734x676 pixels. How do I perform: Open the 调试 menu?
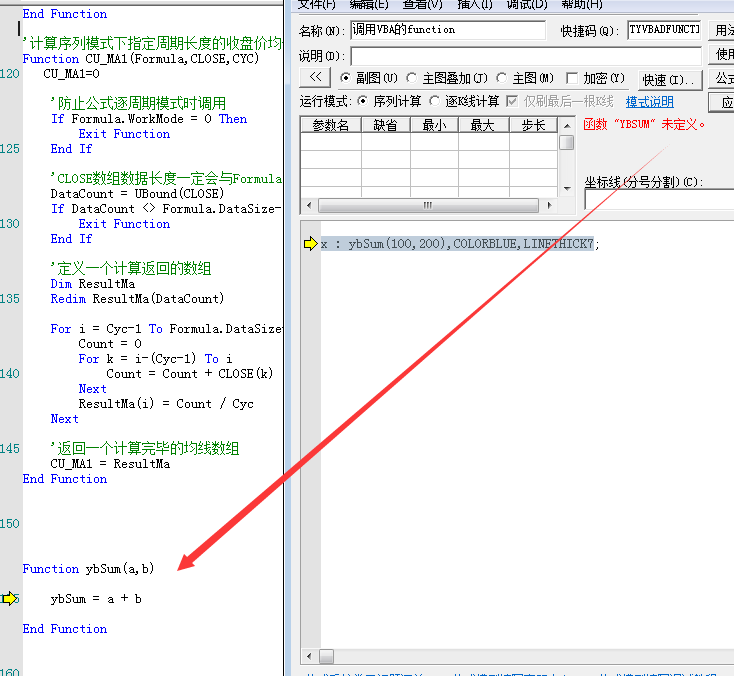526,5
